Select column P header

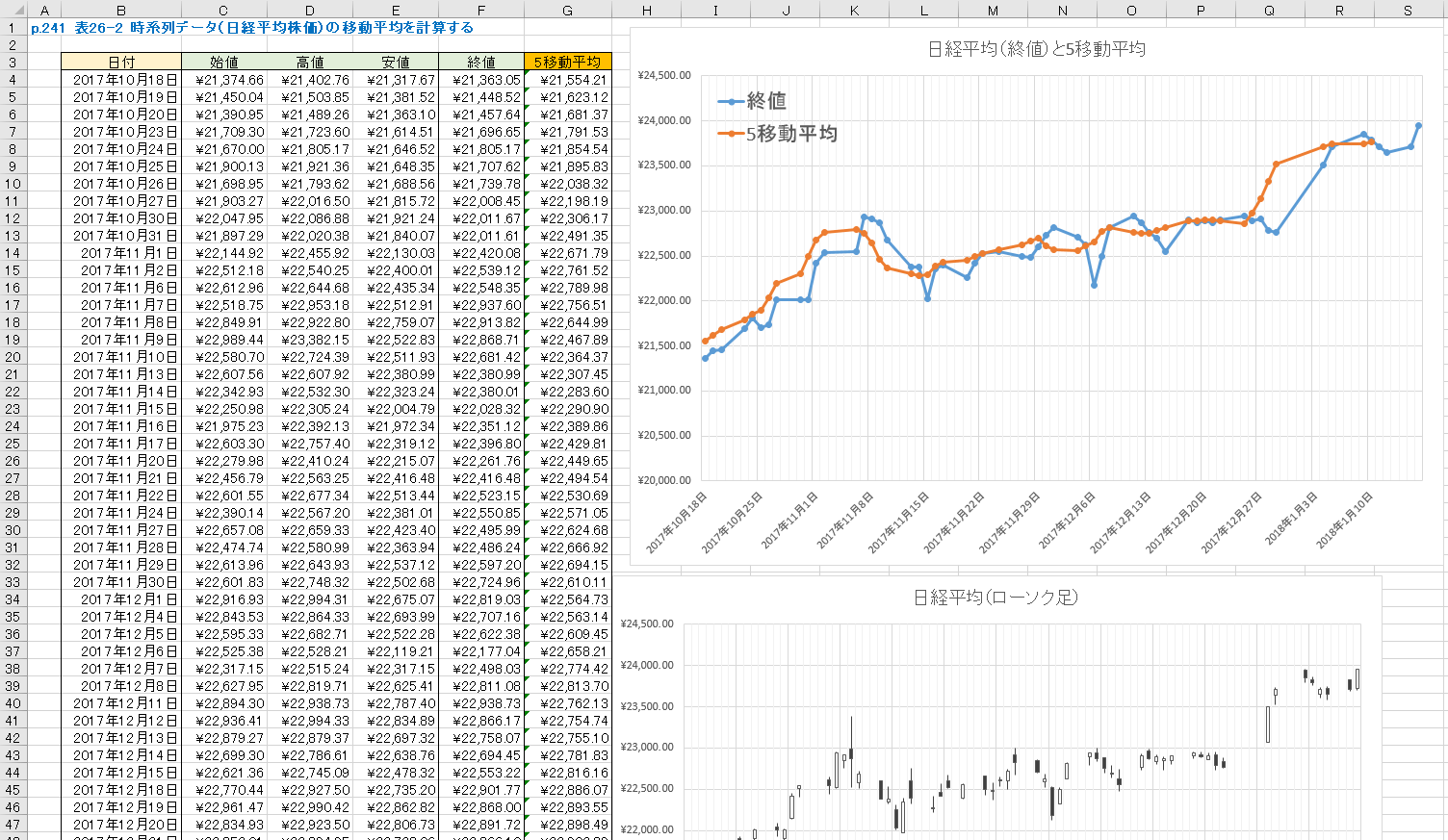coord(1201,10)
